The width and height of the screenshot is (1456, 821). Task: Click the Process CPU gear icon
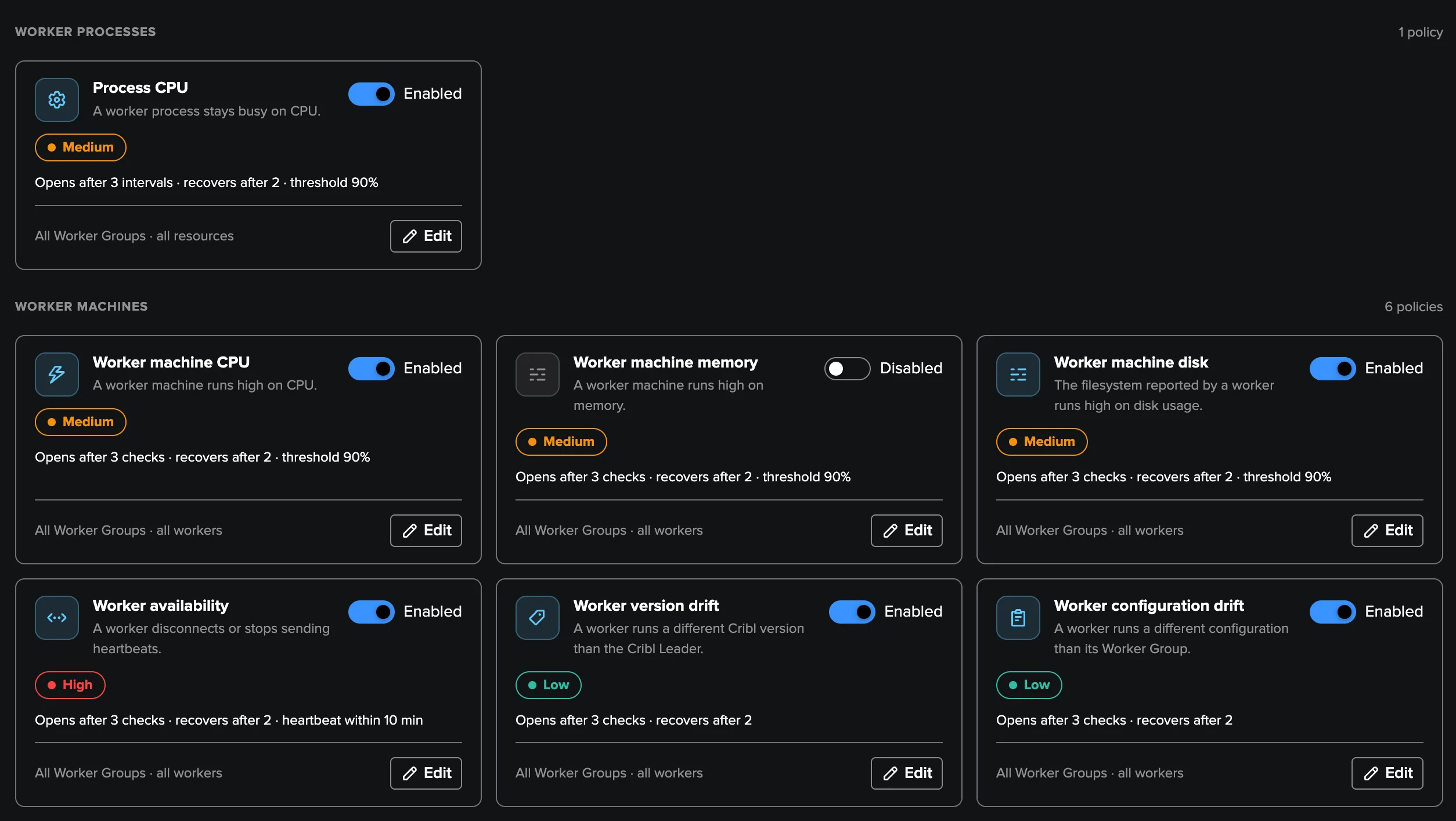click(57, 100)
